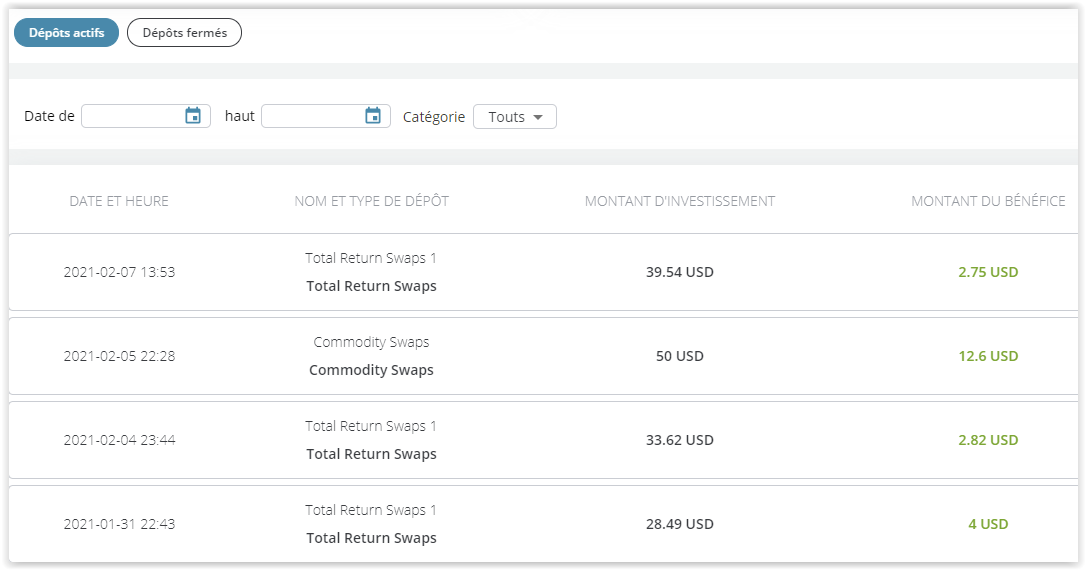Click the 'haut' date input field

(312, 116)
